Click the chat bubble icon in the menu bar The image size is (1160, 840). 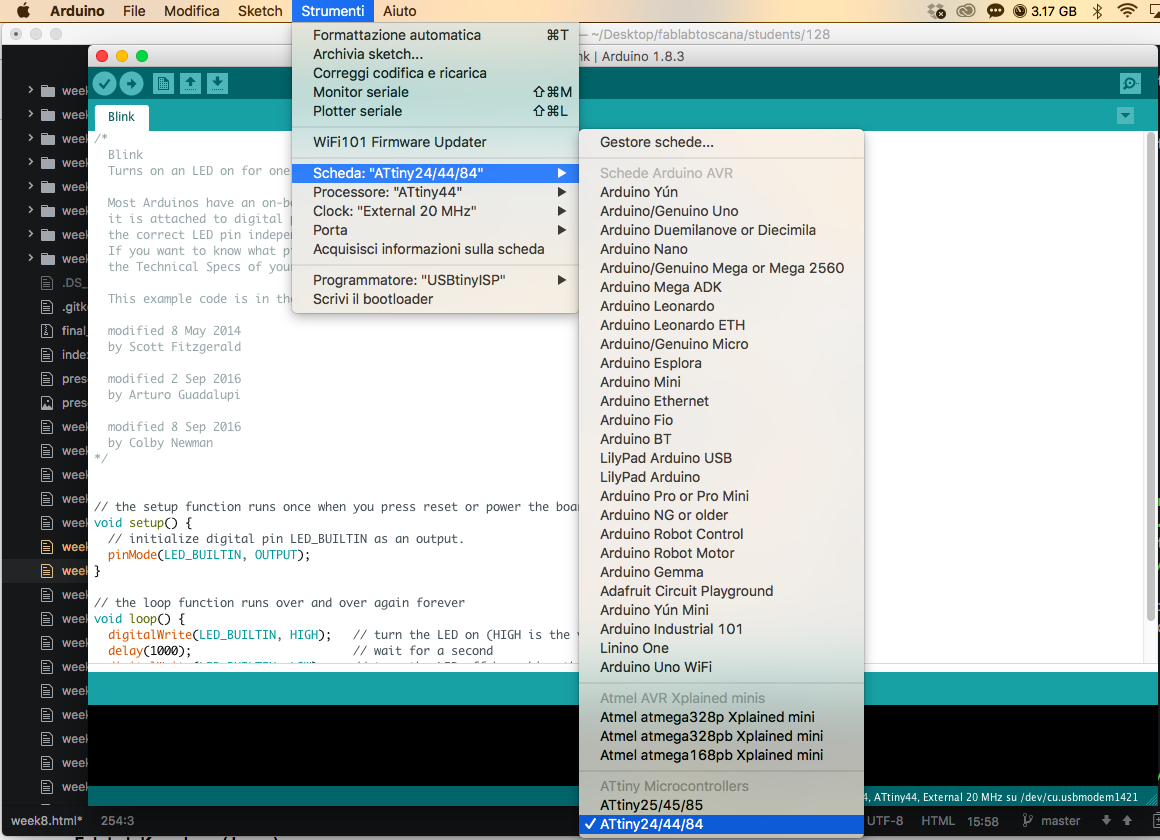click(x=995, y=11)
